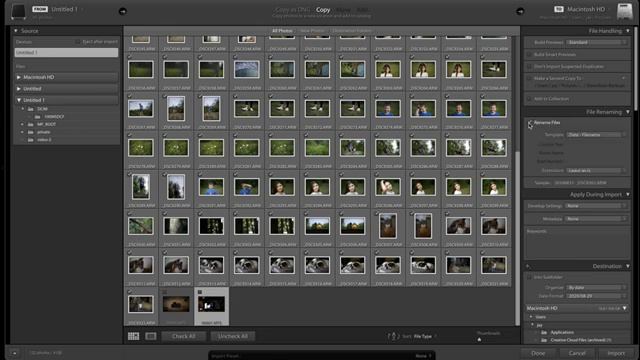The height and width of the screenshot is (360, 640).
Task: Open Template Date-Filename dropdown
Action: [596, 135]
